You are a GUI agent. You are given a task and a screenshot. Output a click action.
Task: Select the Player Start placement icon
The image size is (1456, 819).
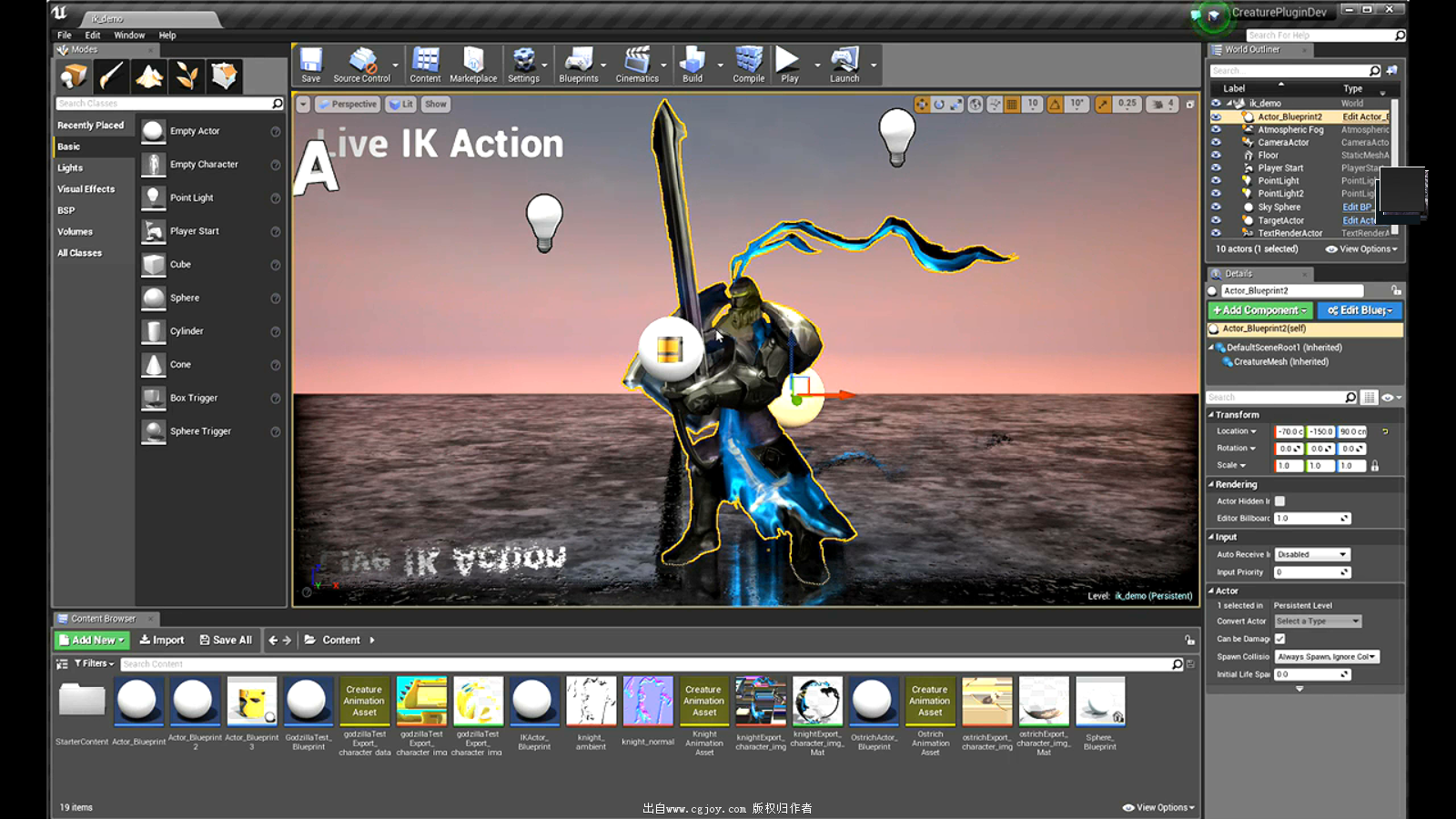(x=154, y=231)
